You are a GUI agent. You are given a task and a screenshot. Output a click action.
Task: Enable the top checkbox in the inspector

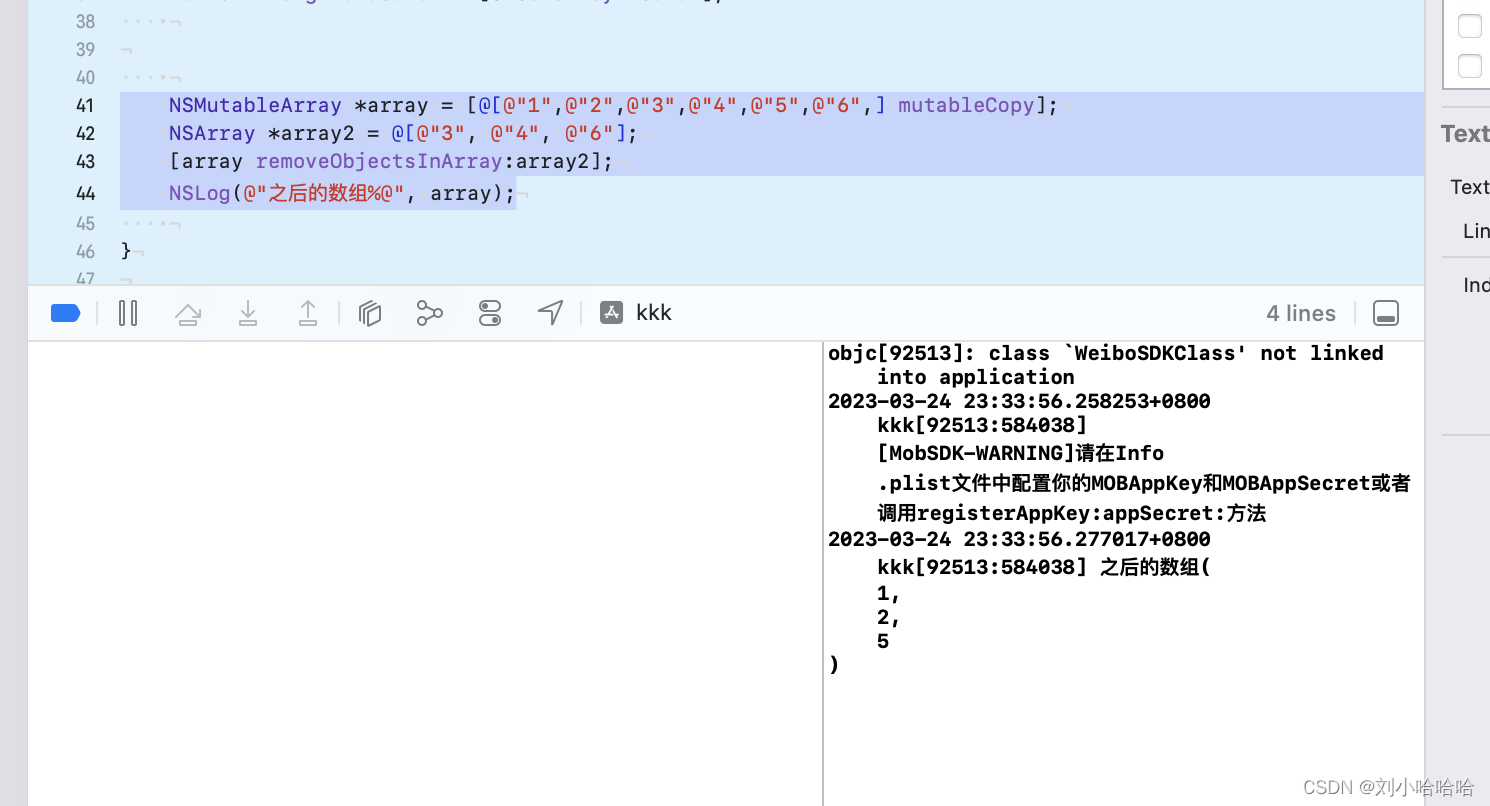point(1469,26)
